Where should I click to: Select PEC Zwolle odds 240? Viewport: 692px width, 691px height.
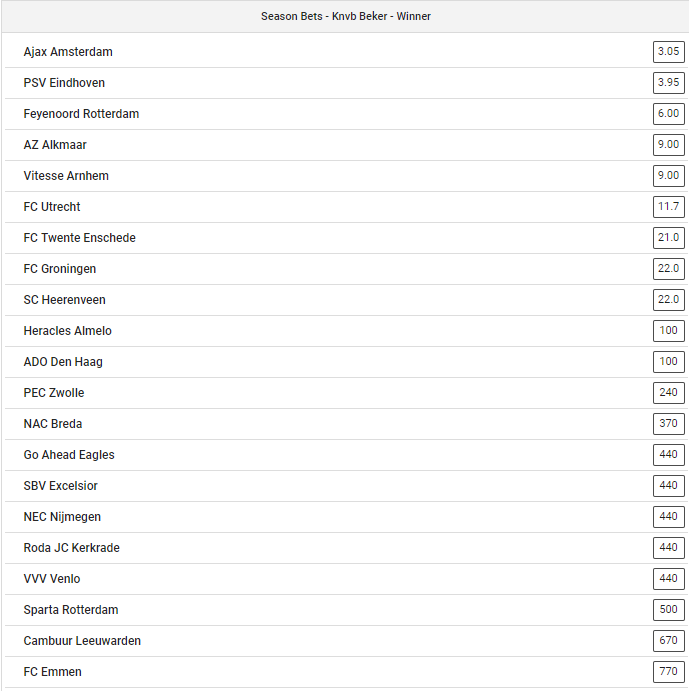(x=668, y=393)
